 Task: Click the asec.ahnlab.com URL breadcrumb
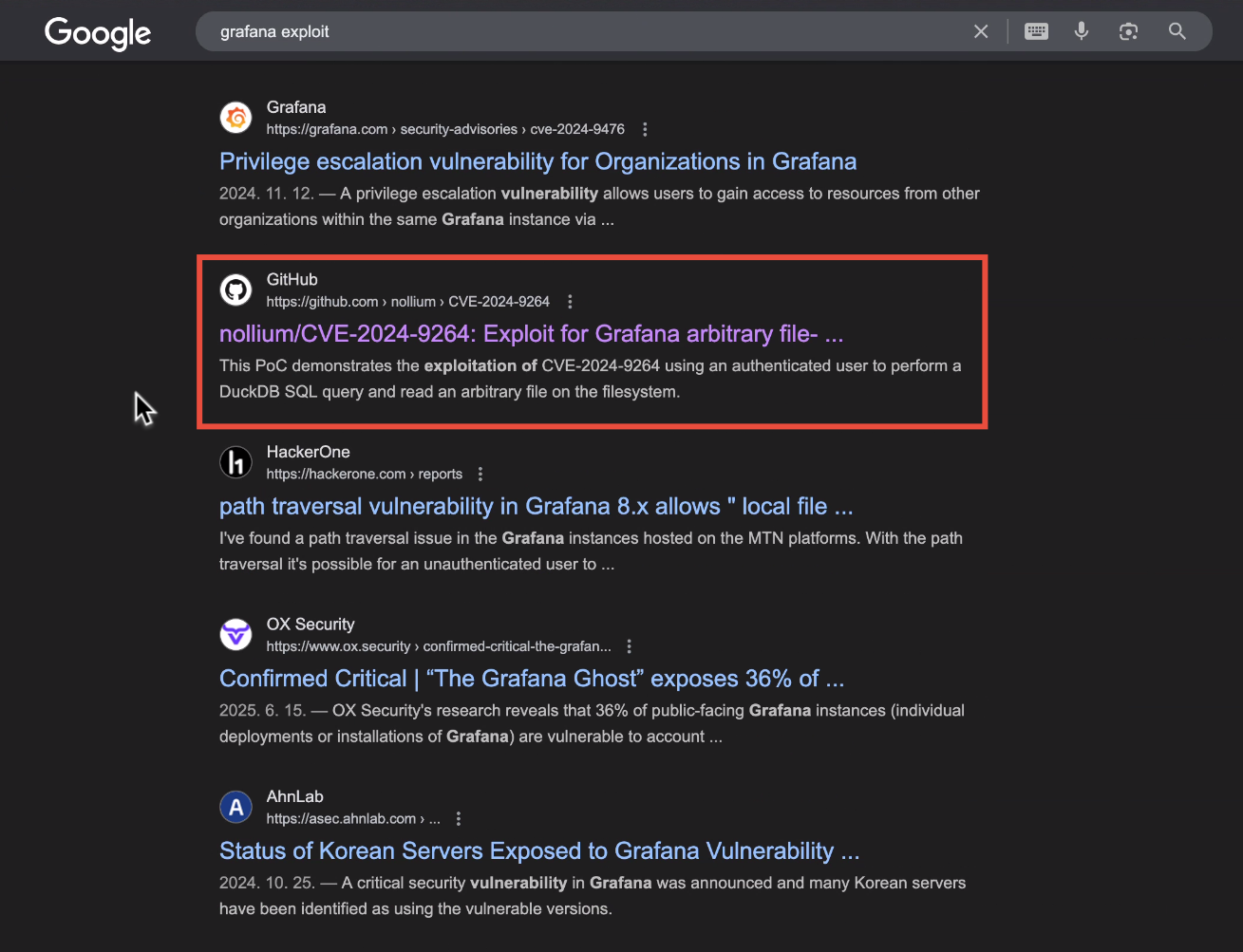[353, 818]
